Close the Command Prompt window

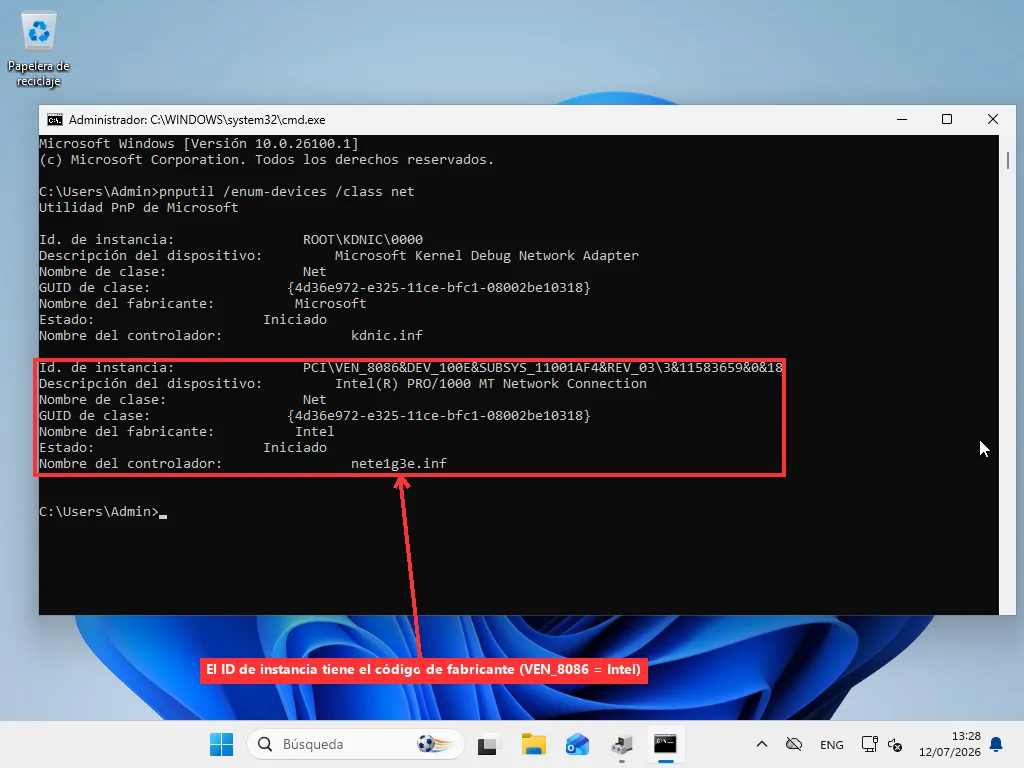point(993,120)
